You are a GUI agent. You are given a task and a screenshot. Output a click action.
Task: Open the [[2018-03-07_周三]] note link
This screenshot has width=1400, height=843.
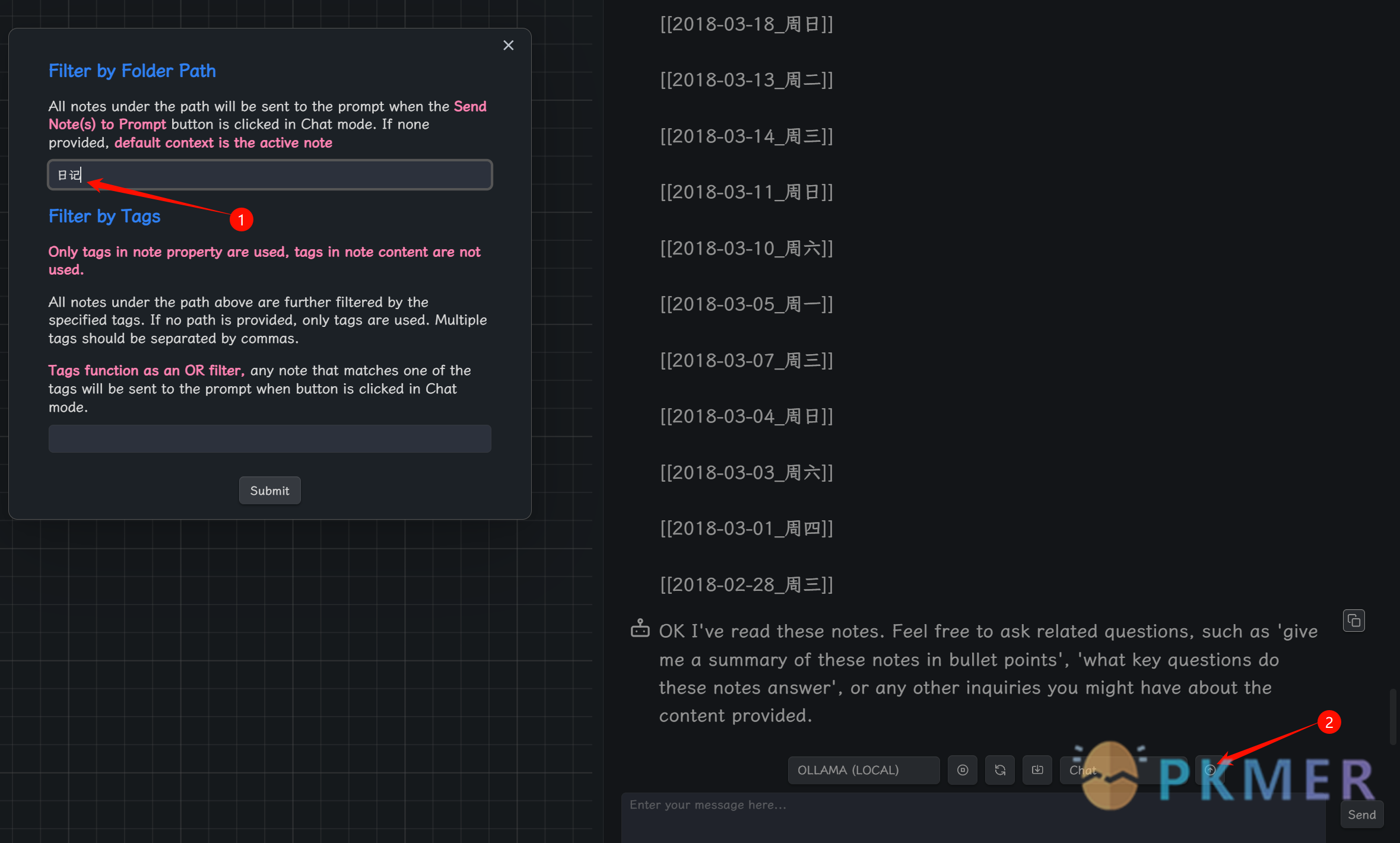[x=747, y=361]
